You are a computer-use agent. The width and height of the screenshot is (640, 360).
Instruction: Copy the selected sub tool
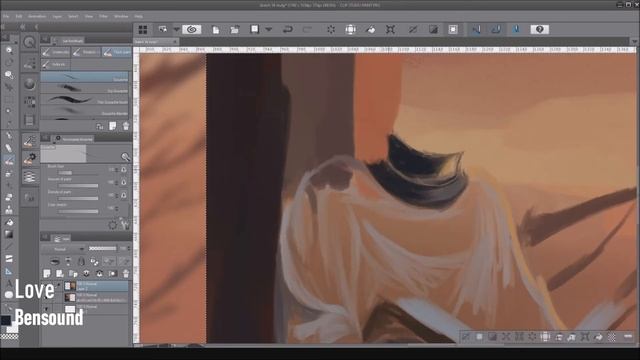pos(113,126)
